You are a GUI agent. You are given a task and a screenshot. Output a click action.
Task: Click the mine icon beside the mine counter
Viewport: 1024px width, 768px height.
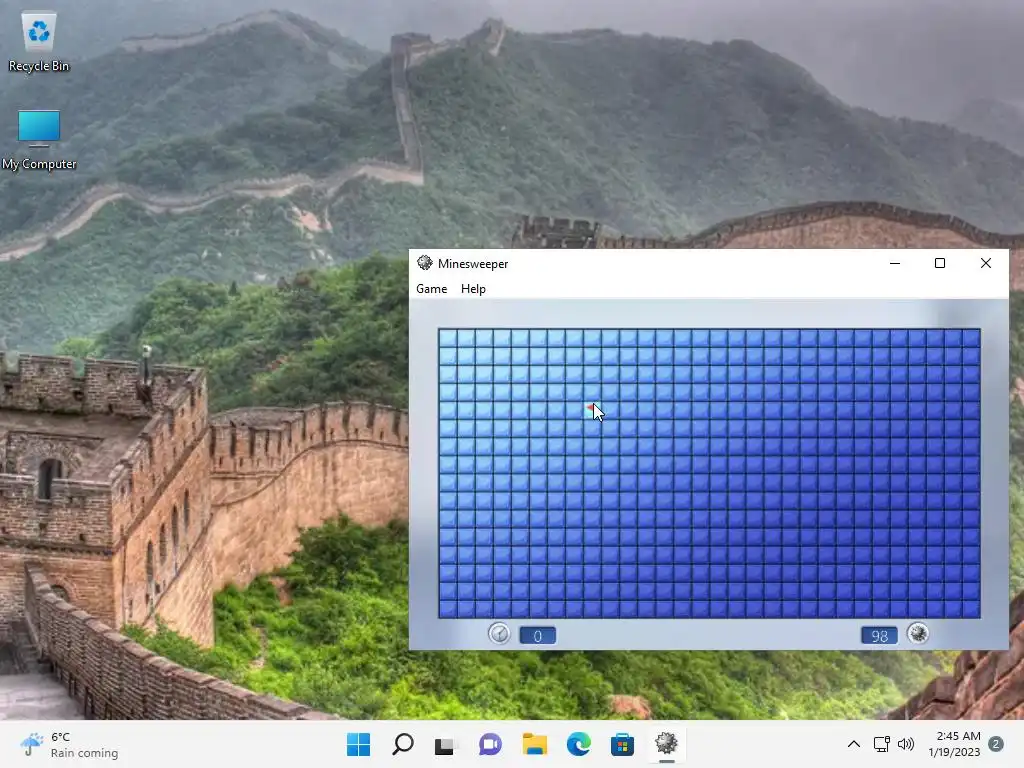[x=918, y=633]
